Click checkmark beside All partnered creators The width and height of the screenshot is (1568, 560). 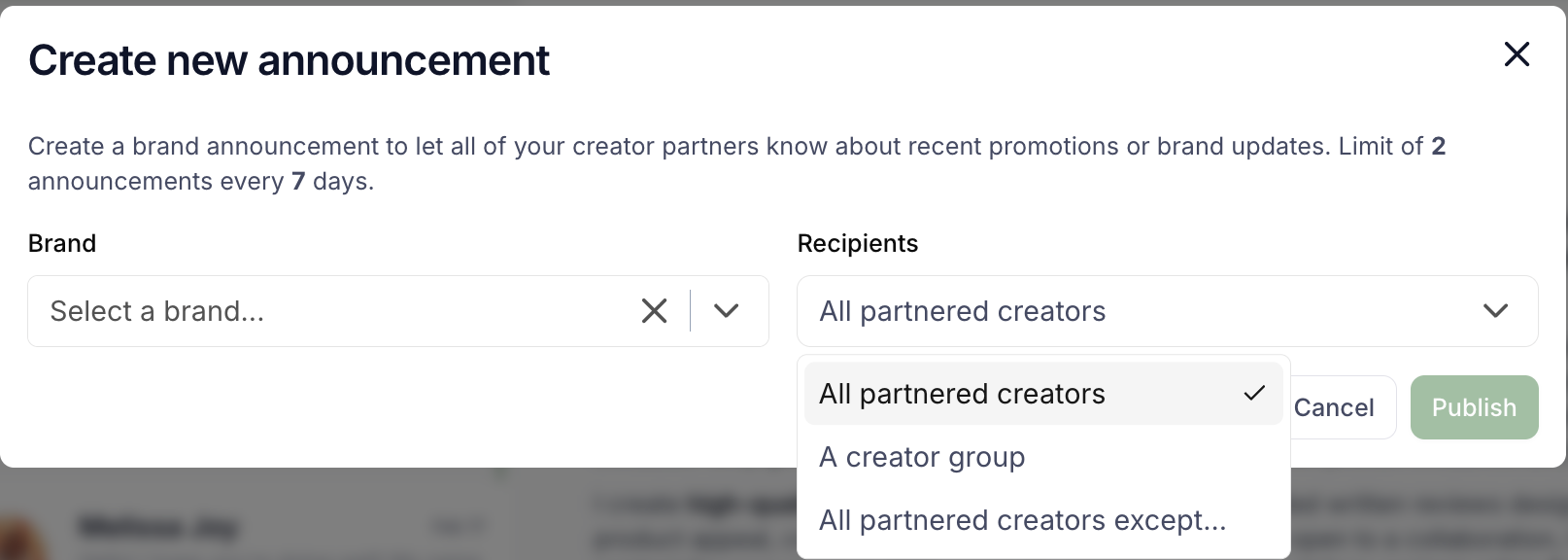point(1254,394)
